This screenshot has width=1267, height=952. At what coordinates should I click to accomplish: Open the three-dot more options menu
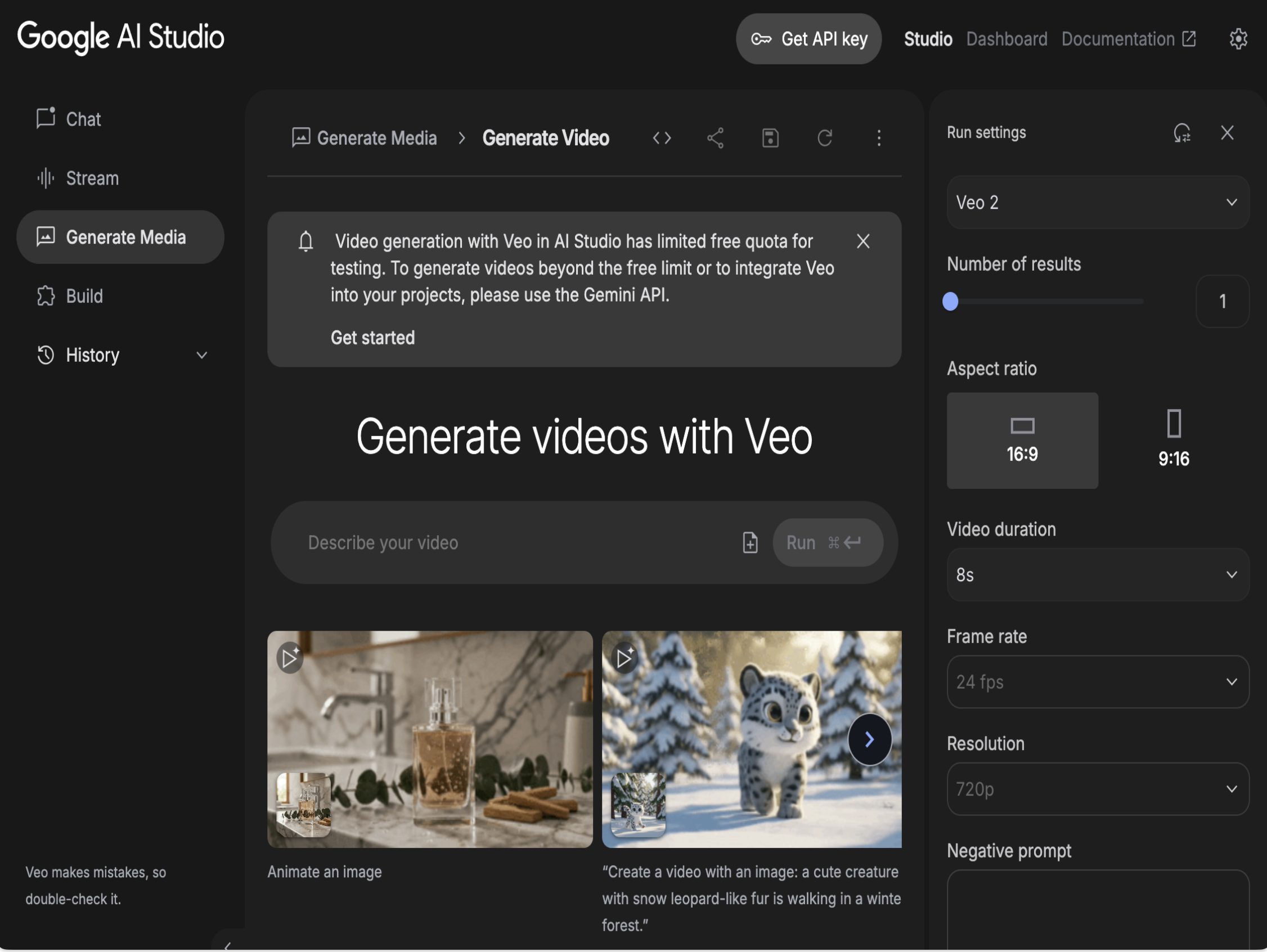[879, 138]
